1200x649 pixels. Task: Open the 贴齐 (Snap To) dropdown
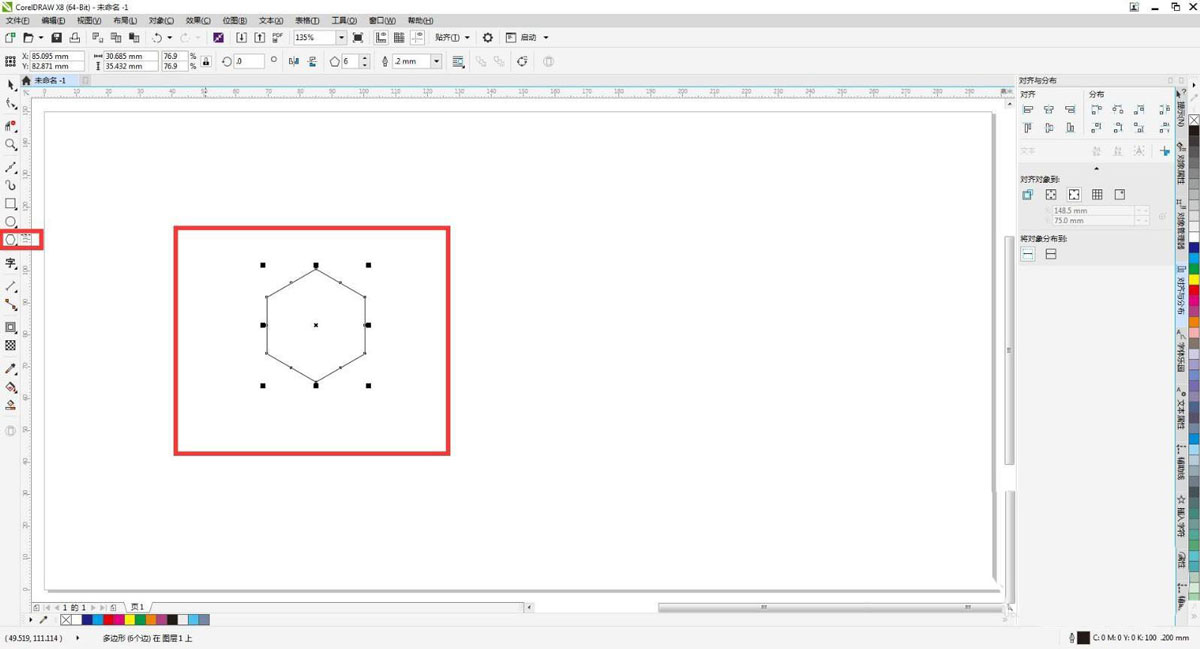452,38
